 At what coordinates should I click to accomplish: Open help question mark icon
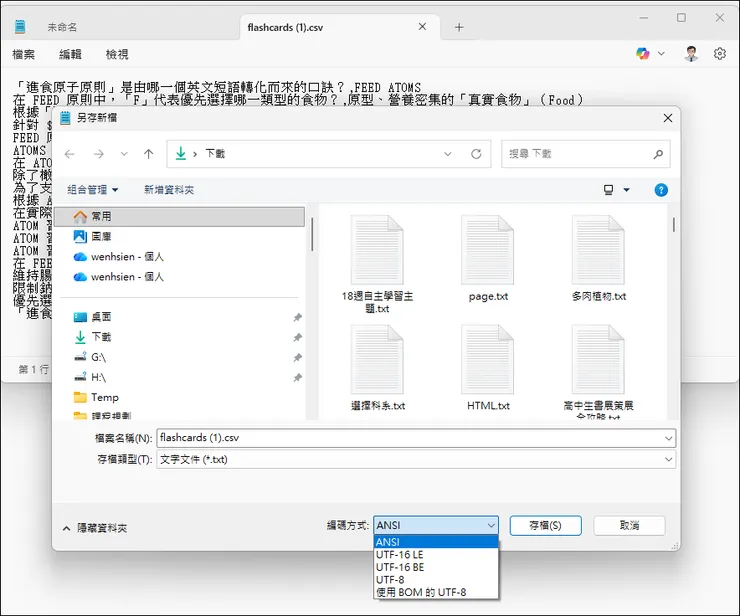661,190
